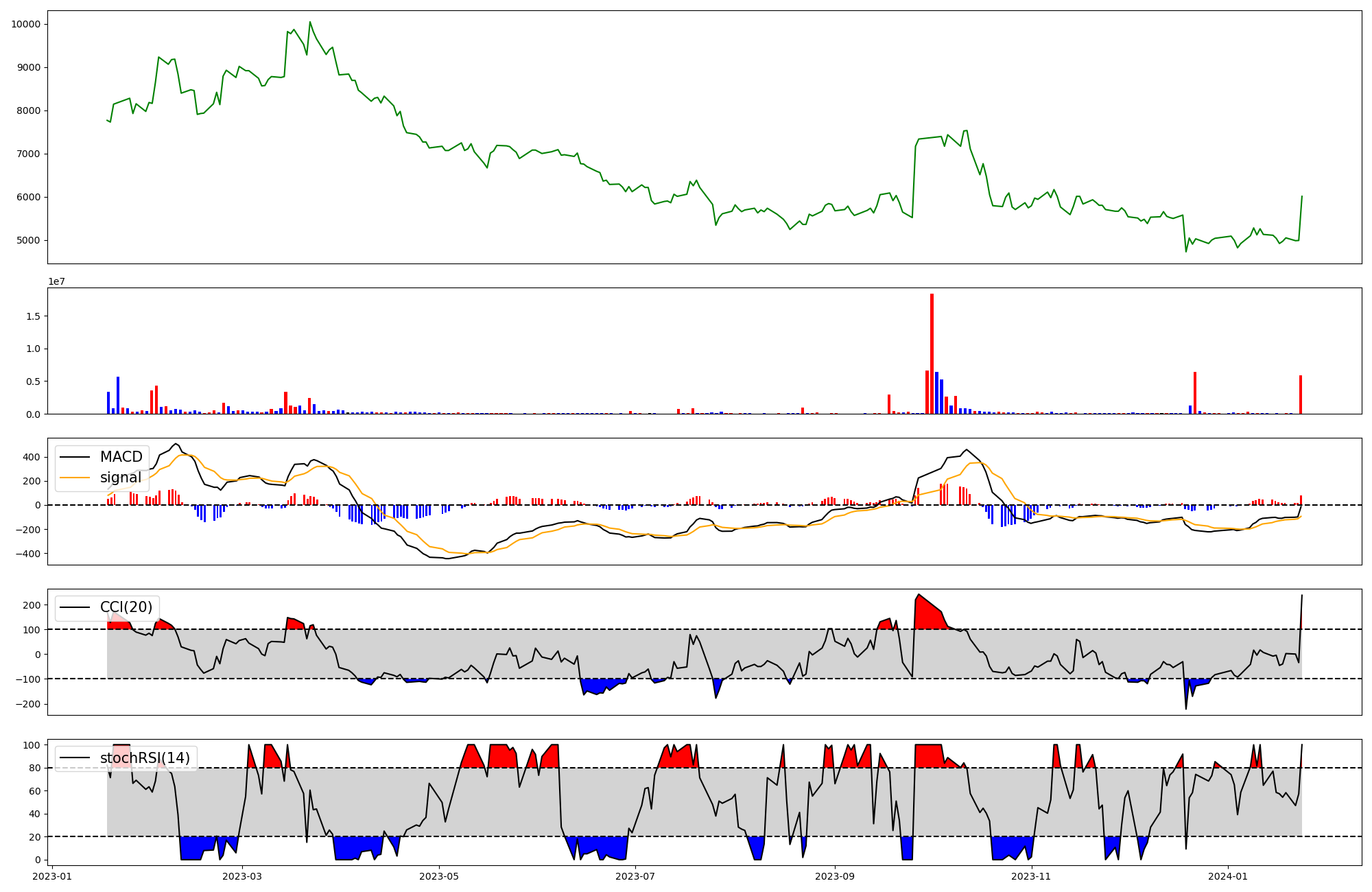Image resolution: width=1372 pixels, height=892 pixels.
Task: Click the 2023-05 x-axis date label
Action: tap(439, 876)
